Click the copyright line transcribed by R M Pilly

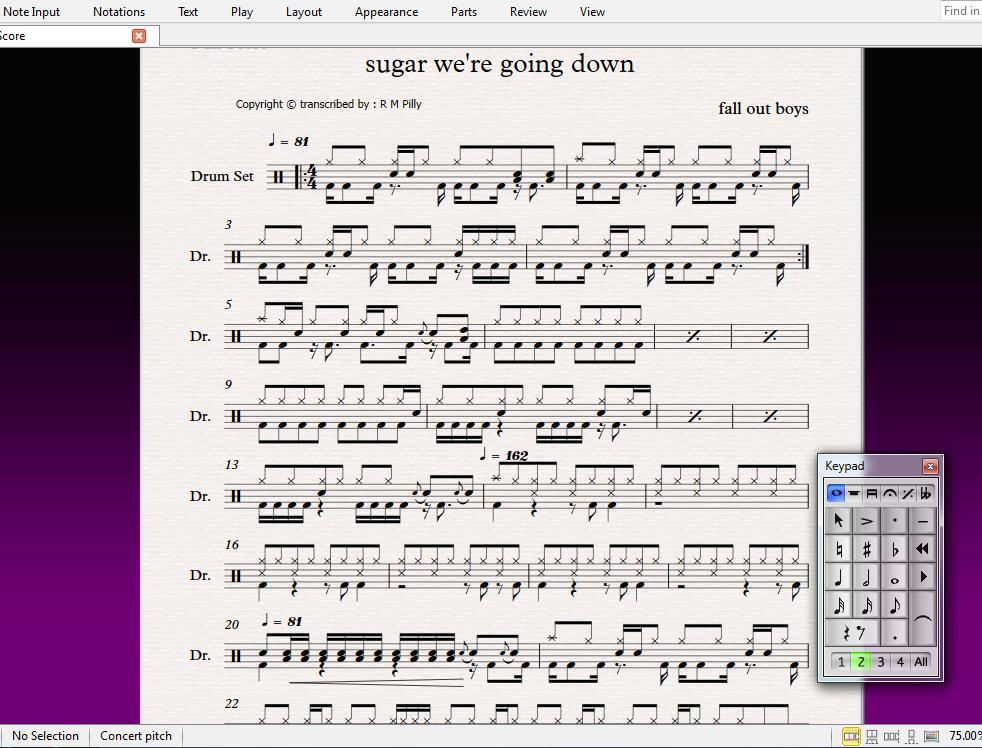click(x=328, y=104)
